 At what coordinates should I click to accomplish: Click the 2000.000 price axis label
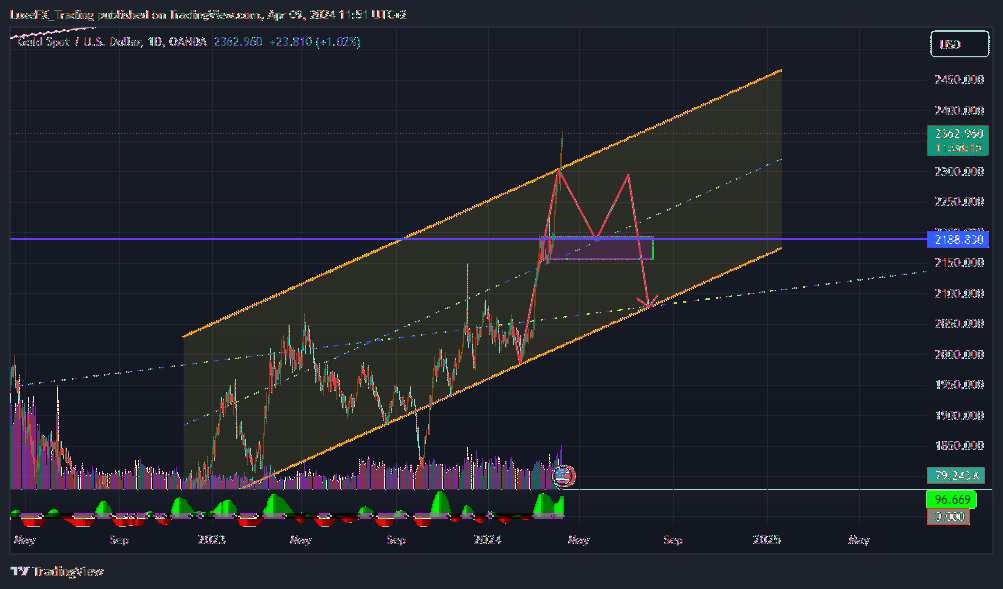point(959,354)
